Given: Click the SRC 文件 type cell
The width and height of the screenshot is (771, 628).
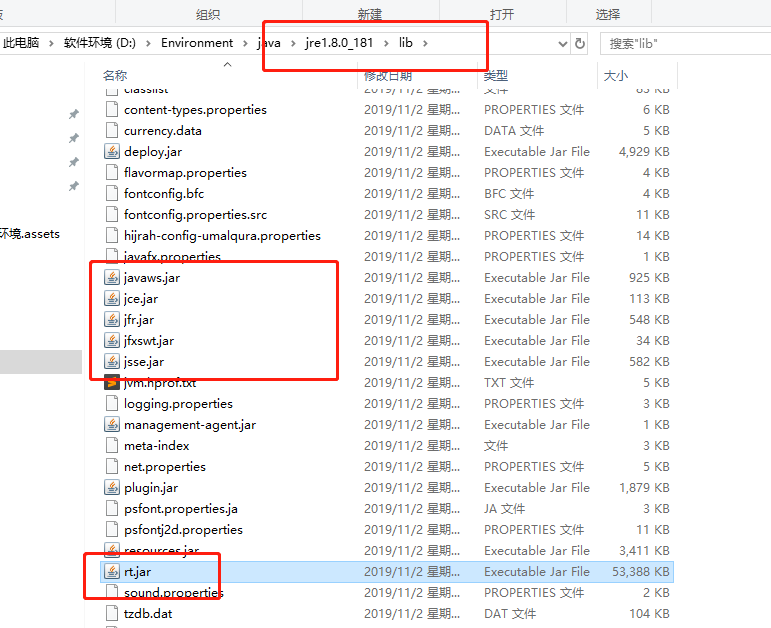Looking at the screenshot, I should [x=509, y=214].
